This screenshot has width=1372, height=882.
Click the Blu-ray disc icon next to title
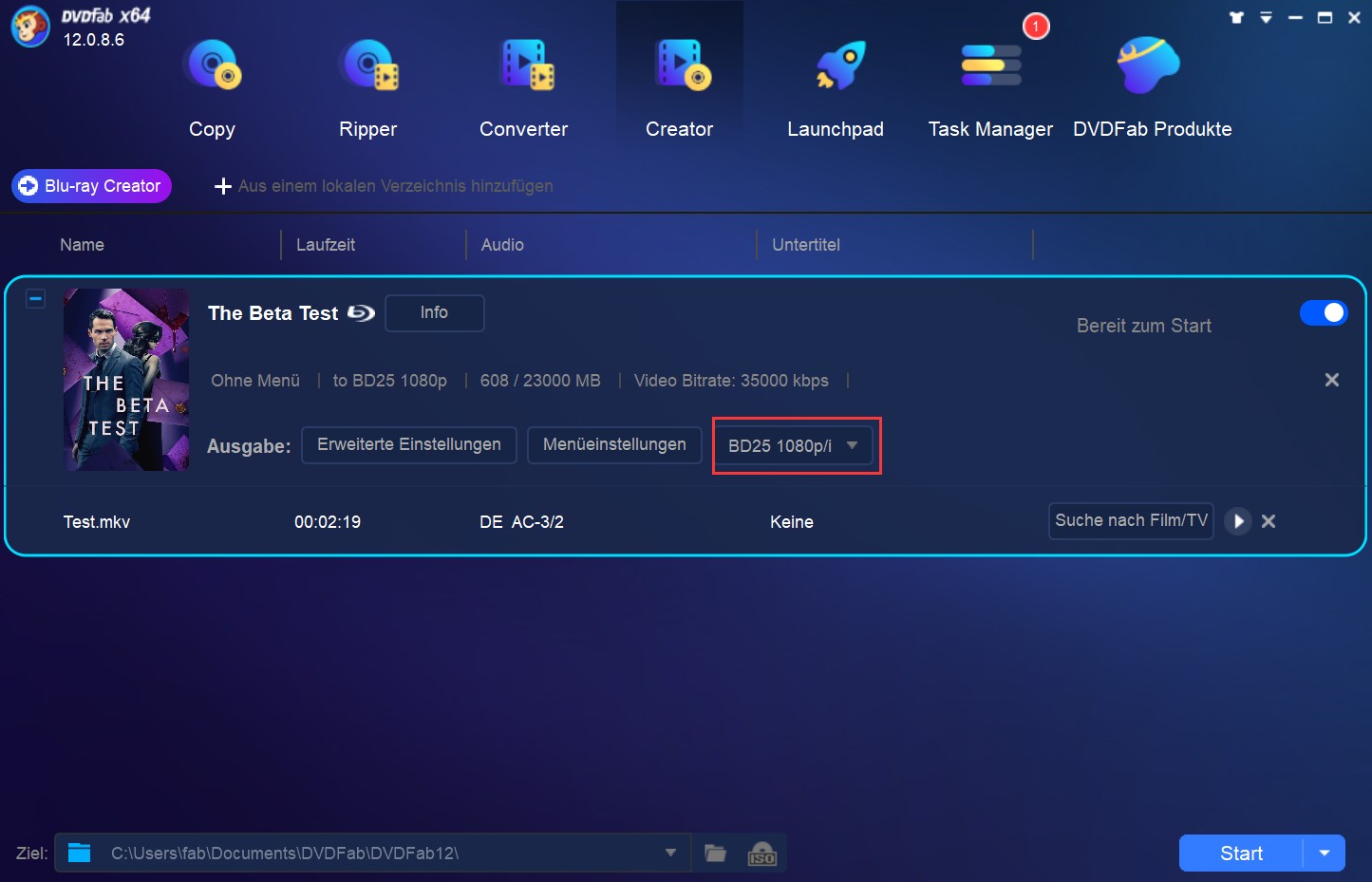click(362, 313)
